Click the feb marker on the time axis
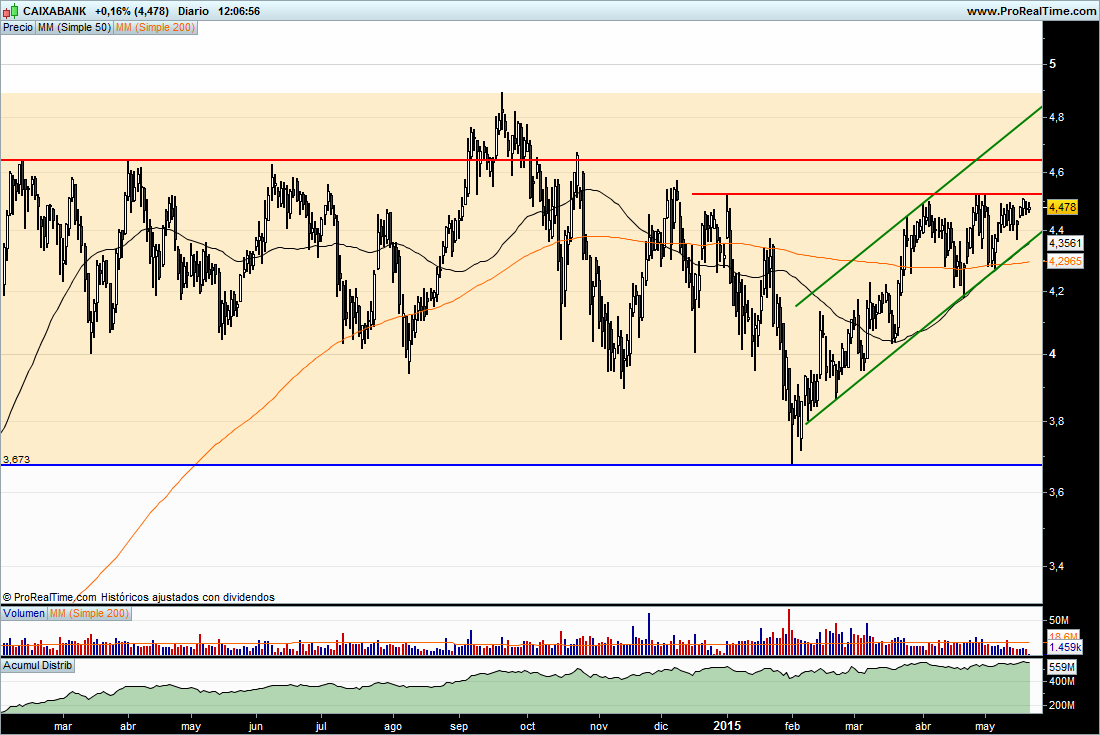1100x735 pixels. [792, 727]
